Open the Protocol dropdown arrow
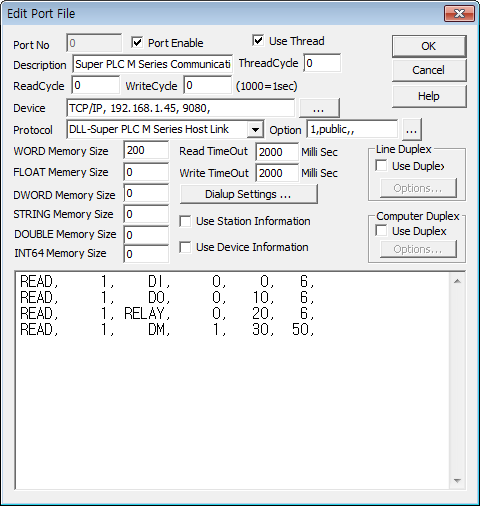Image resolution: width=480 pixels, height=506 pixels. click(x=255, y=129)
